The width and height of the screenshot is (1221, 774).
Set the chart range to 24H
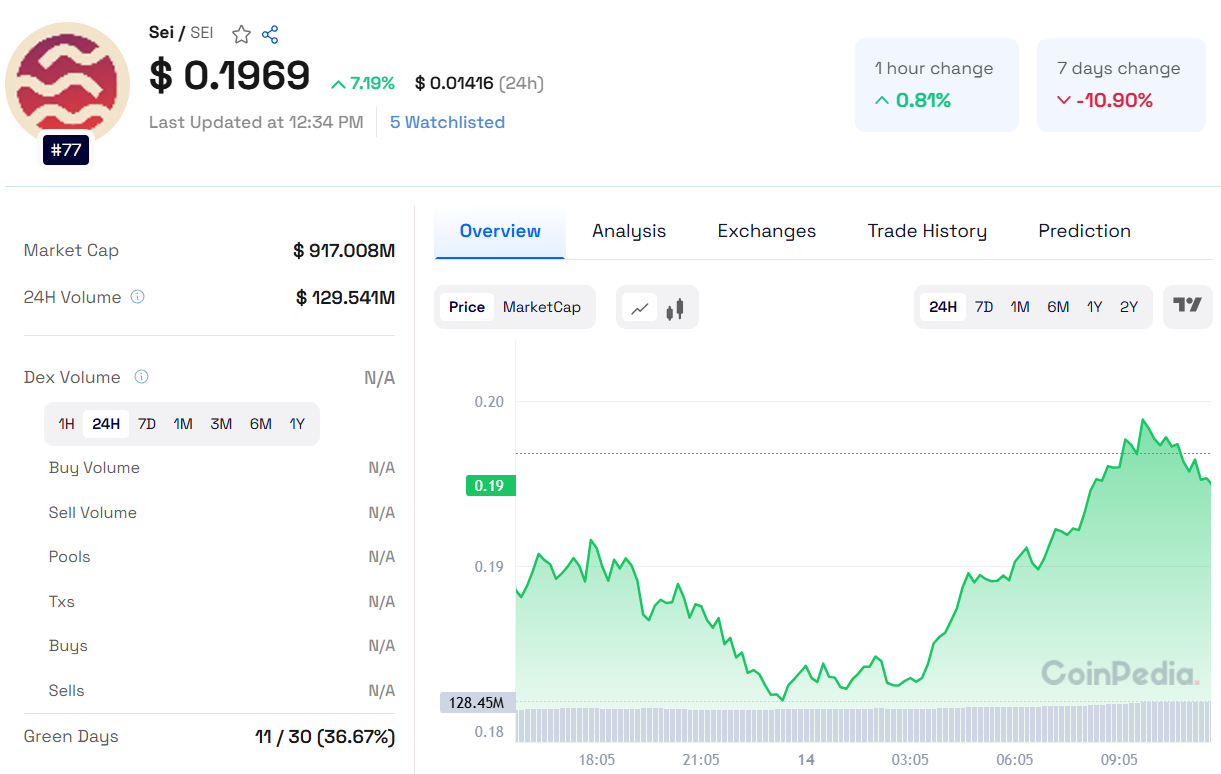(x=943, y=307)
